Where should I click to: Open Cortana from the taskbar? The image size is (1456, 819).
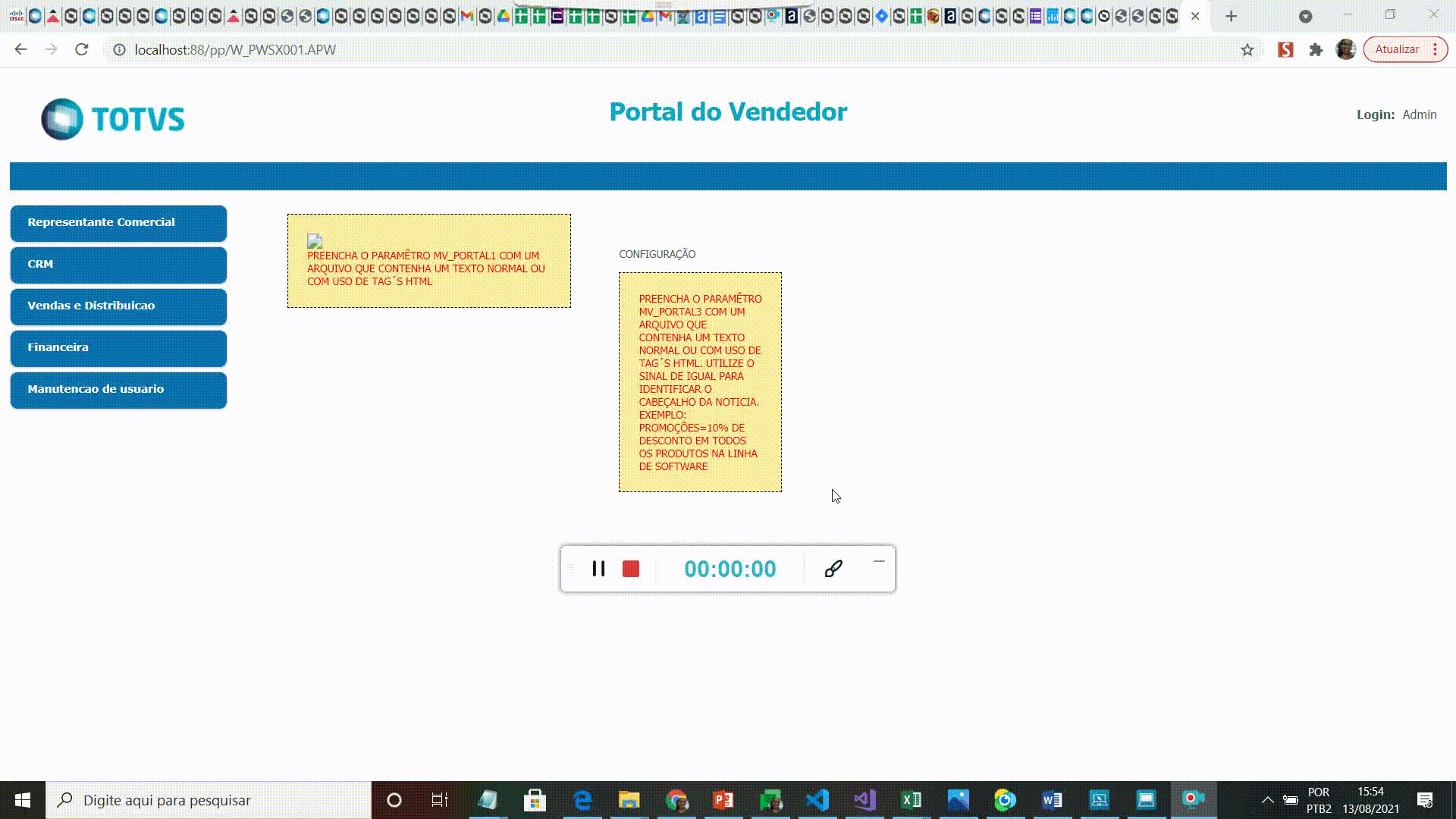[x=394, y=800]
